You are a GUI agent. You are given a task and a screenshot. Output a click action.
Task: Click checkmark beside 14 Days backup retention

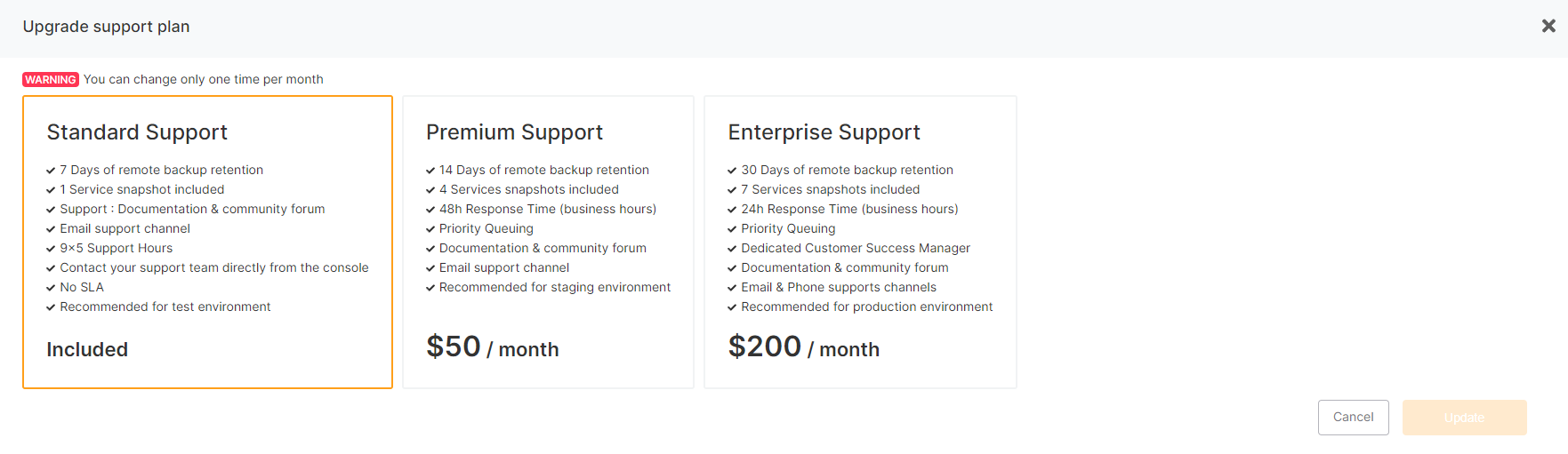click(430, 171)
